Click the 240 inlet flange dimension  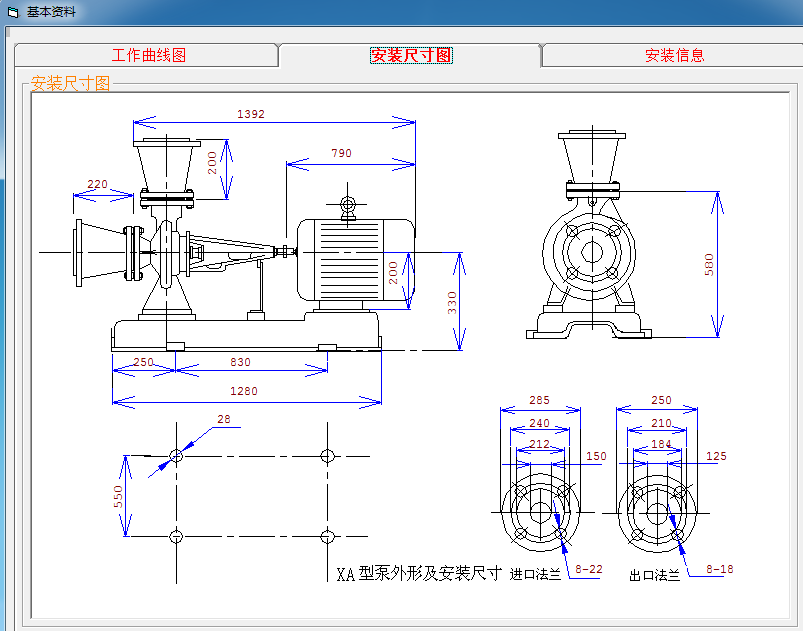point(539,423)
